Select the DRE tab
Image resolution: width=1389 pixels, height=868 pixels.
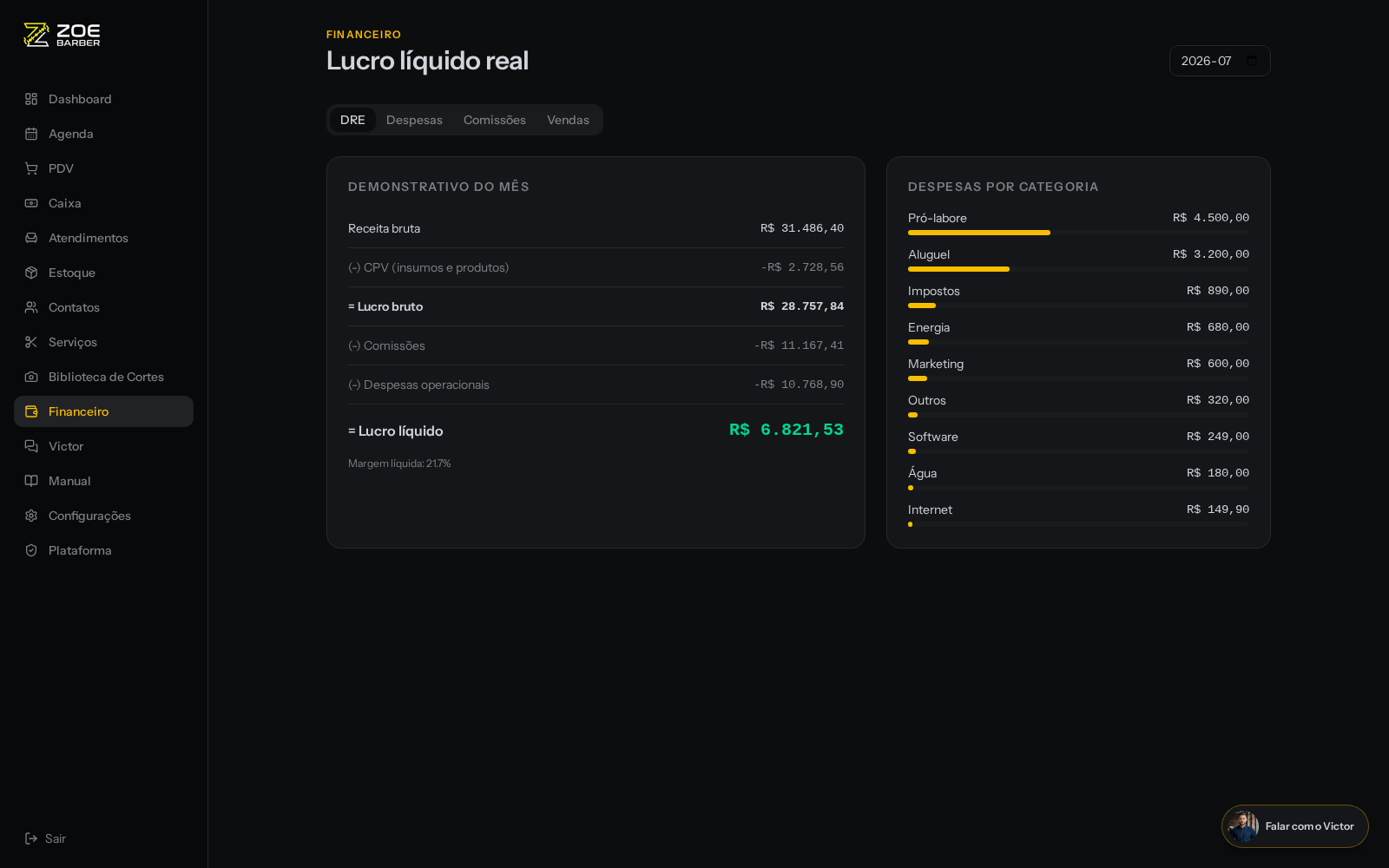tap(352, 120)
